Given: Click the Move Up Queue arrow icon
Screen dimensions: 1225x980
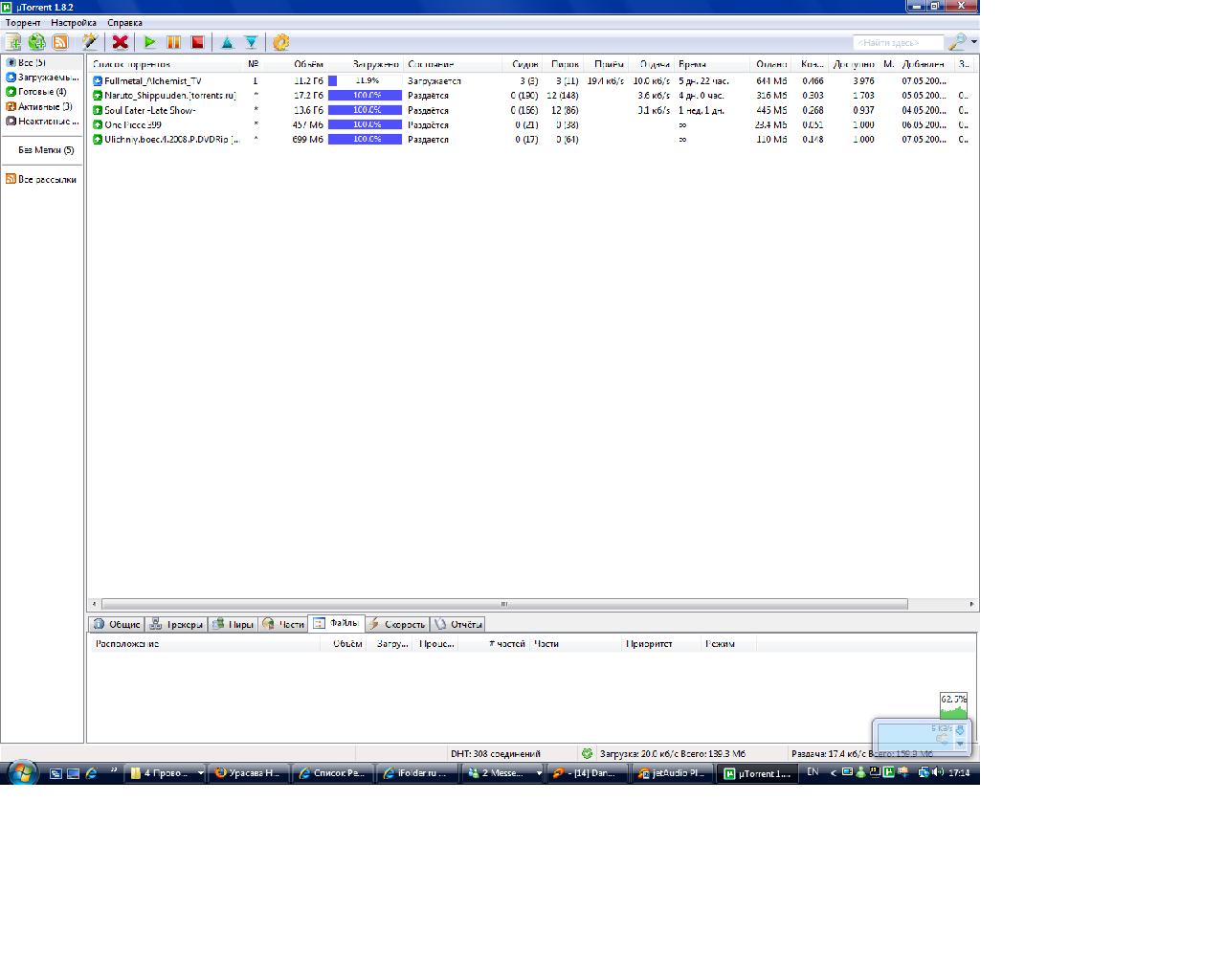Looking at the screenshot, I should (x=228, y=42).
